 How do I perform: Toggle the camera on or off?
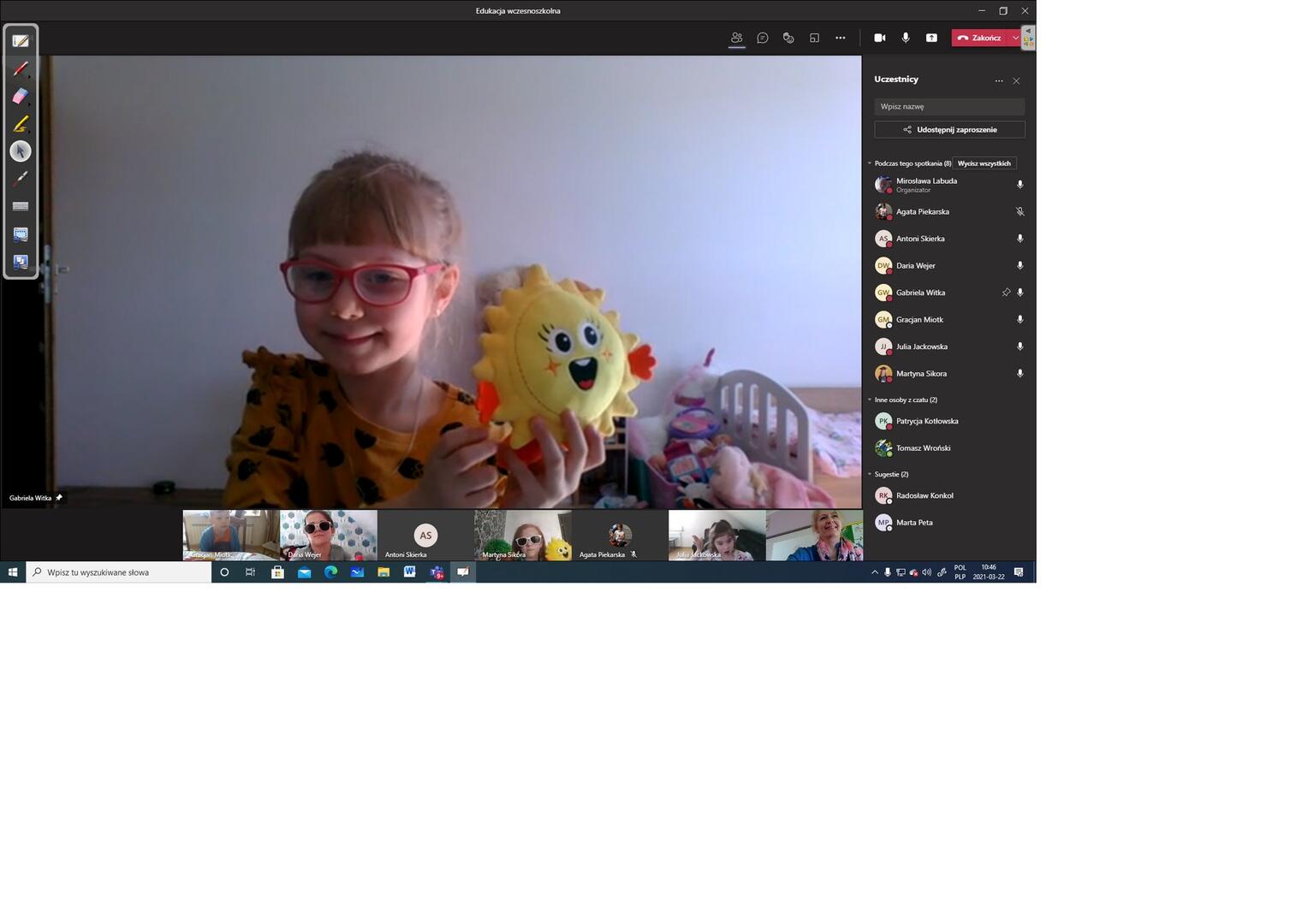(879, 38)
